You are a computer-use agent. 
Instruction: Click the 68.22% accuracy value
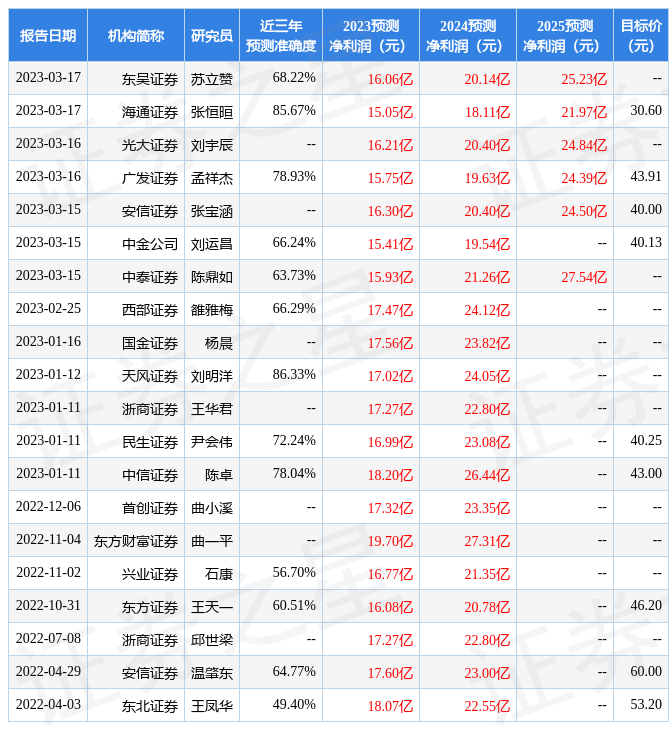coord(294,77)
